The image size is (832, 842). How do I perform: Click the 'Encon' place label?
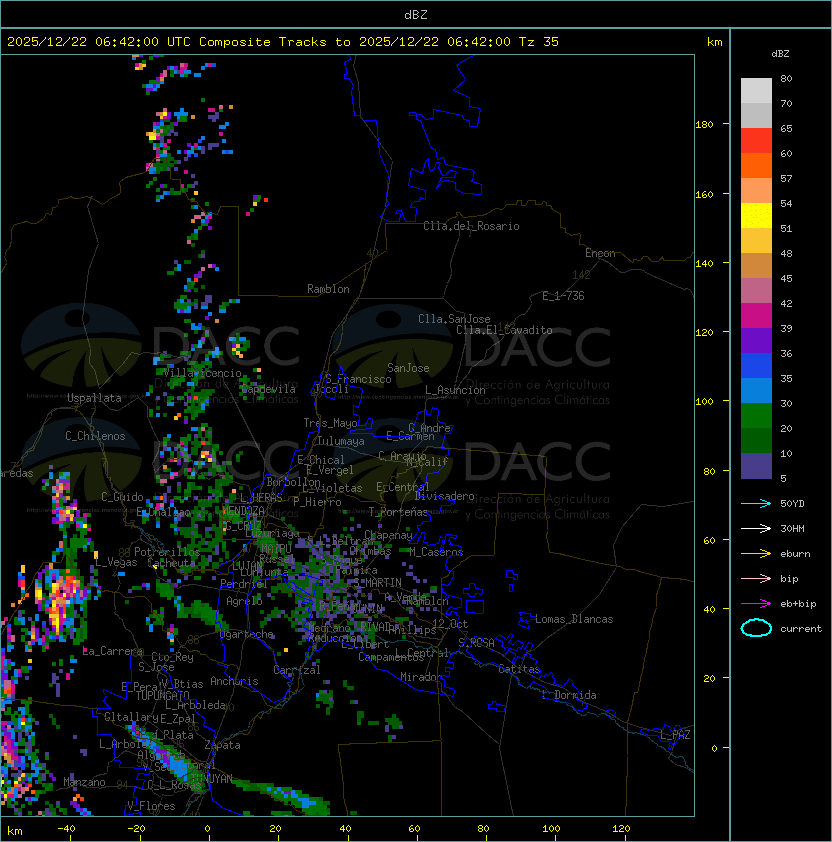[600, 253]
